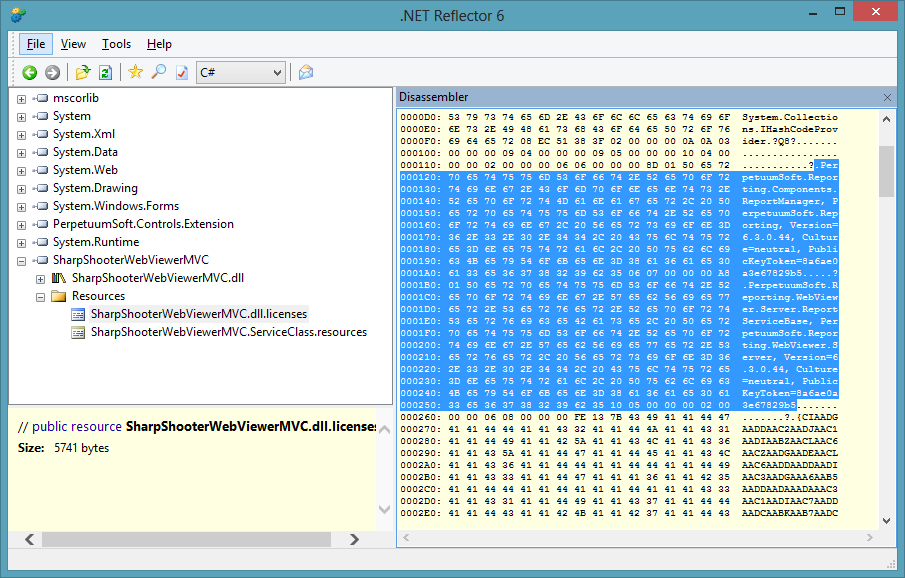Expand the System.Runtime tree node
The width and height of the screenshot is (905, 578).
pos(21,243)
